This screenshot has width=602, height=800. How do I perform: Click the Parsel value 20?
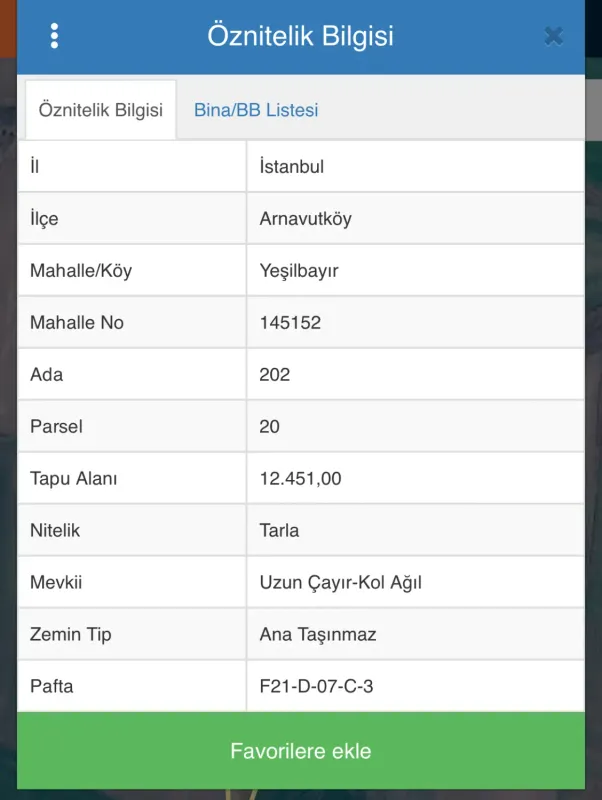[x=269, y=427]
